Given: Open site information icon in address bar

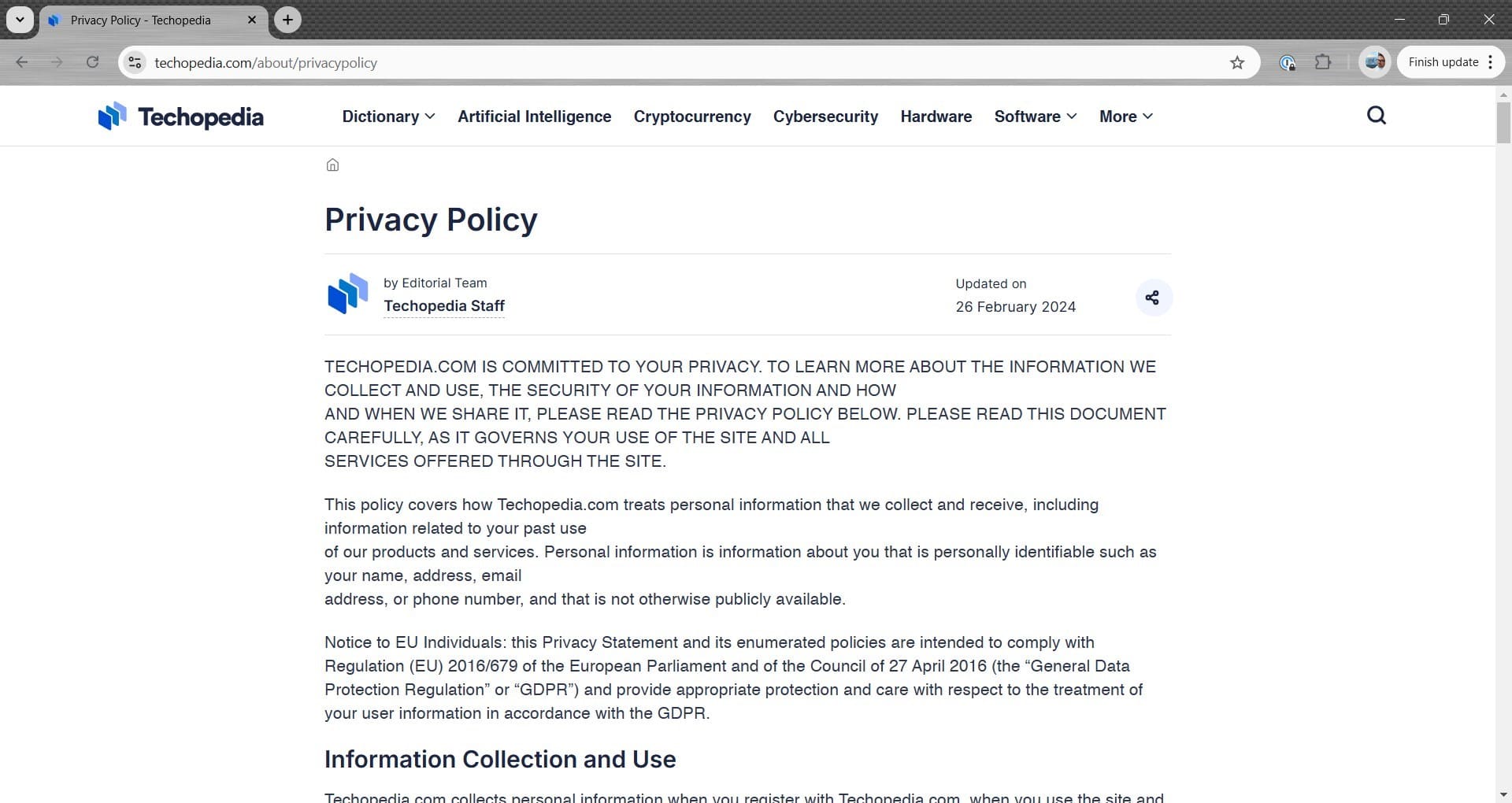Looking at the screenshot, I should (135, 62).
